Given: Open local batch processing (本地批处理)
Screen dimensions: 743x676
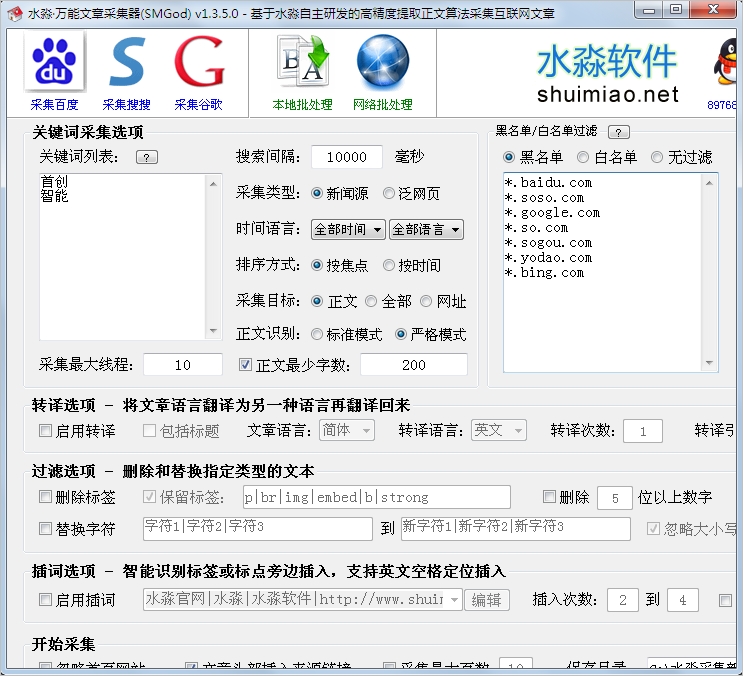Looking at the screenshot, I should click(302, 64).
